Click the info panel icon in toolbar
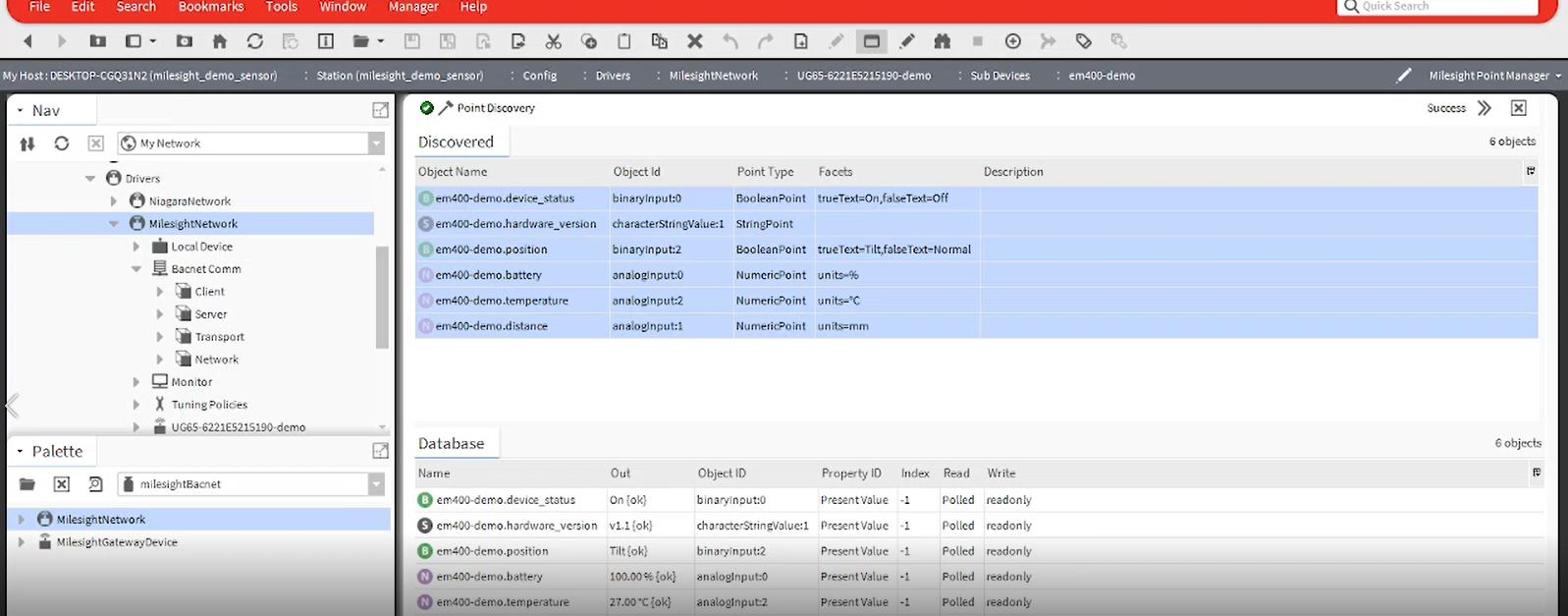 326,41
